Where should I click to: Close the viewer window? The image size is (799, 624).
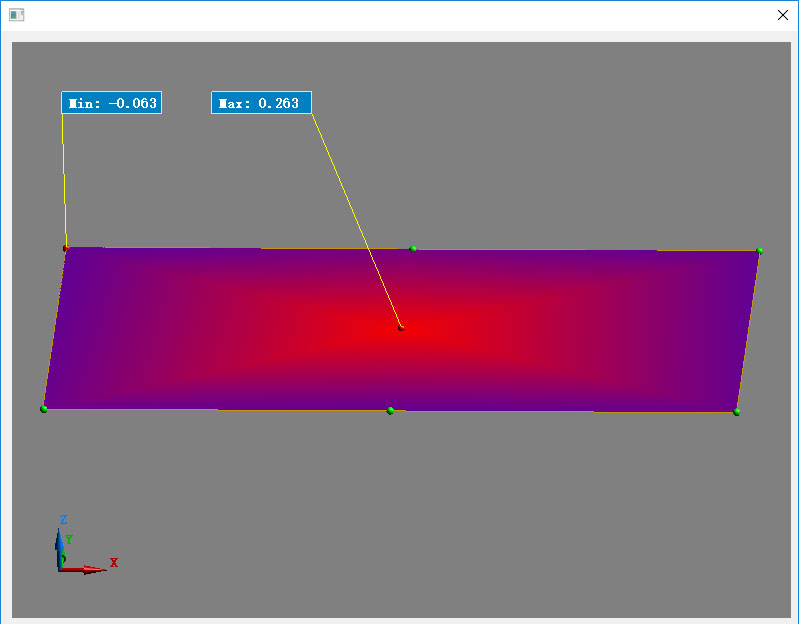tap(783, 15)
